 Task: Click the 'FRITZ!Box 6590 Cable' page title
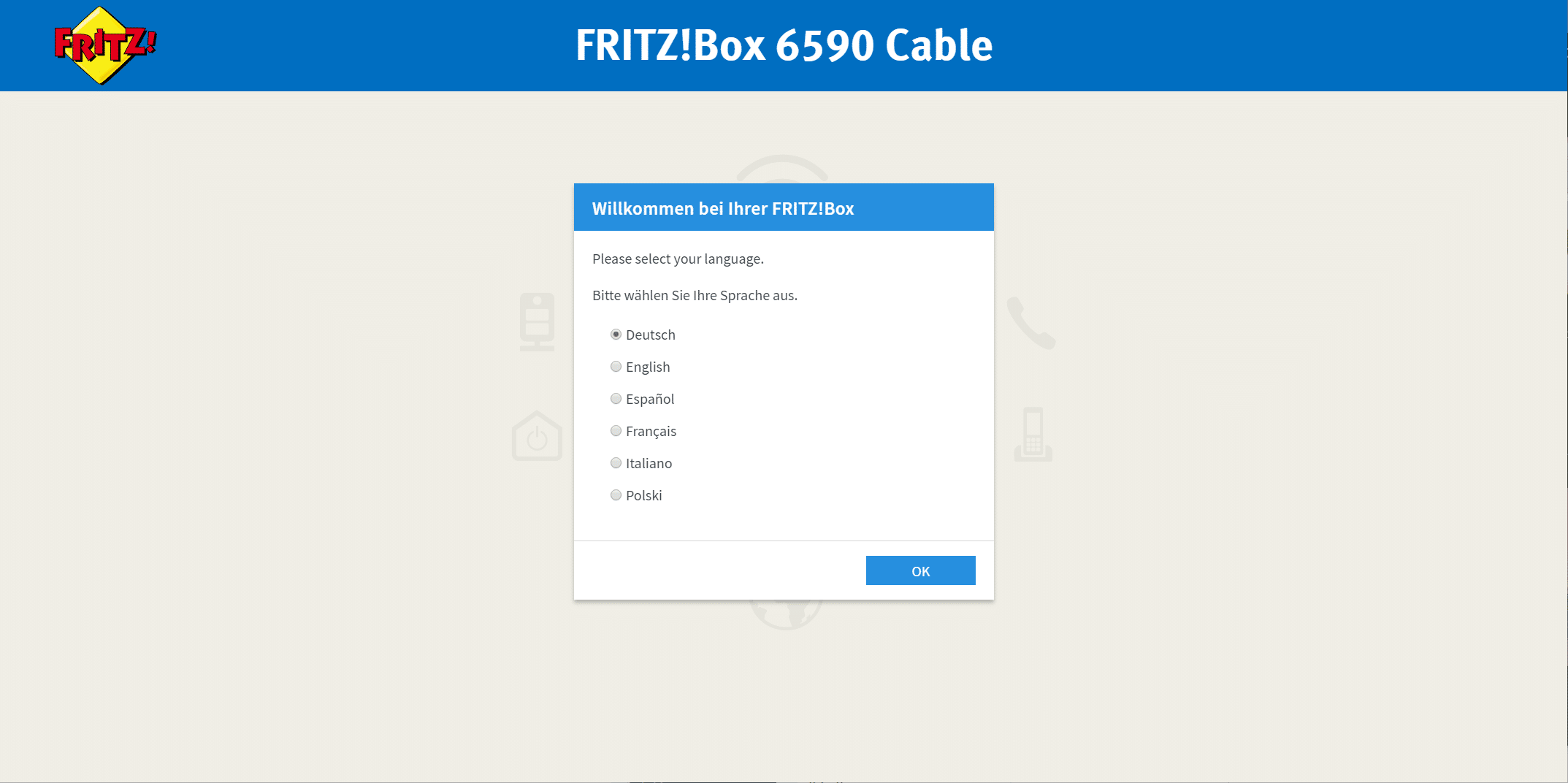point(784,45)
